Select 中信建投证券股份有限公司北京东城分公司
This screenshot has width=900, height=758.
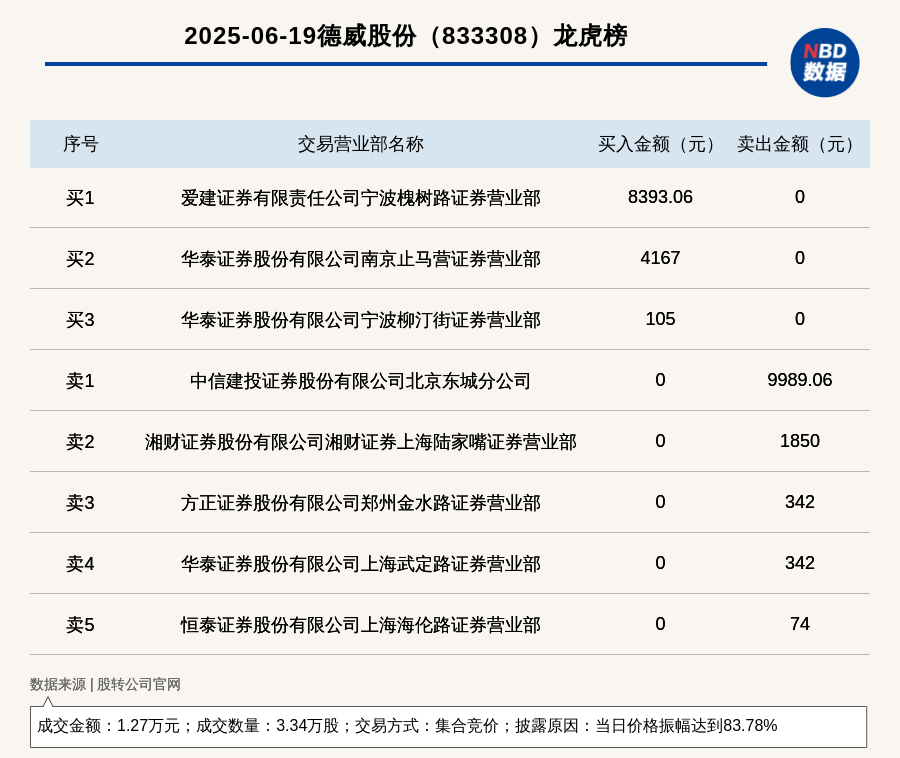pos(360,380)
